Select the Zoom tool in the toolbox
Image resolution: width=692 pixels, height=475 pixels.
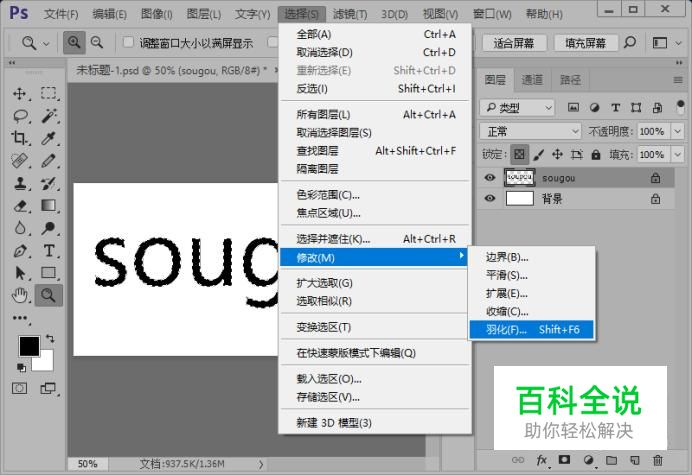(49, 295)
